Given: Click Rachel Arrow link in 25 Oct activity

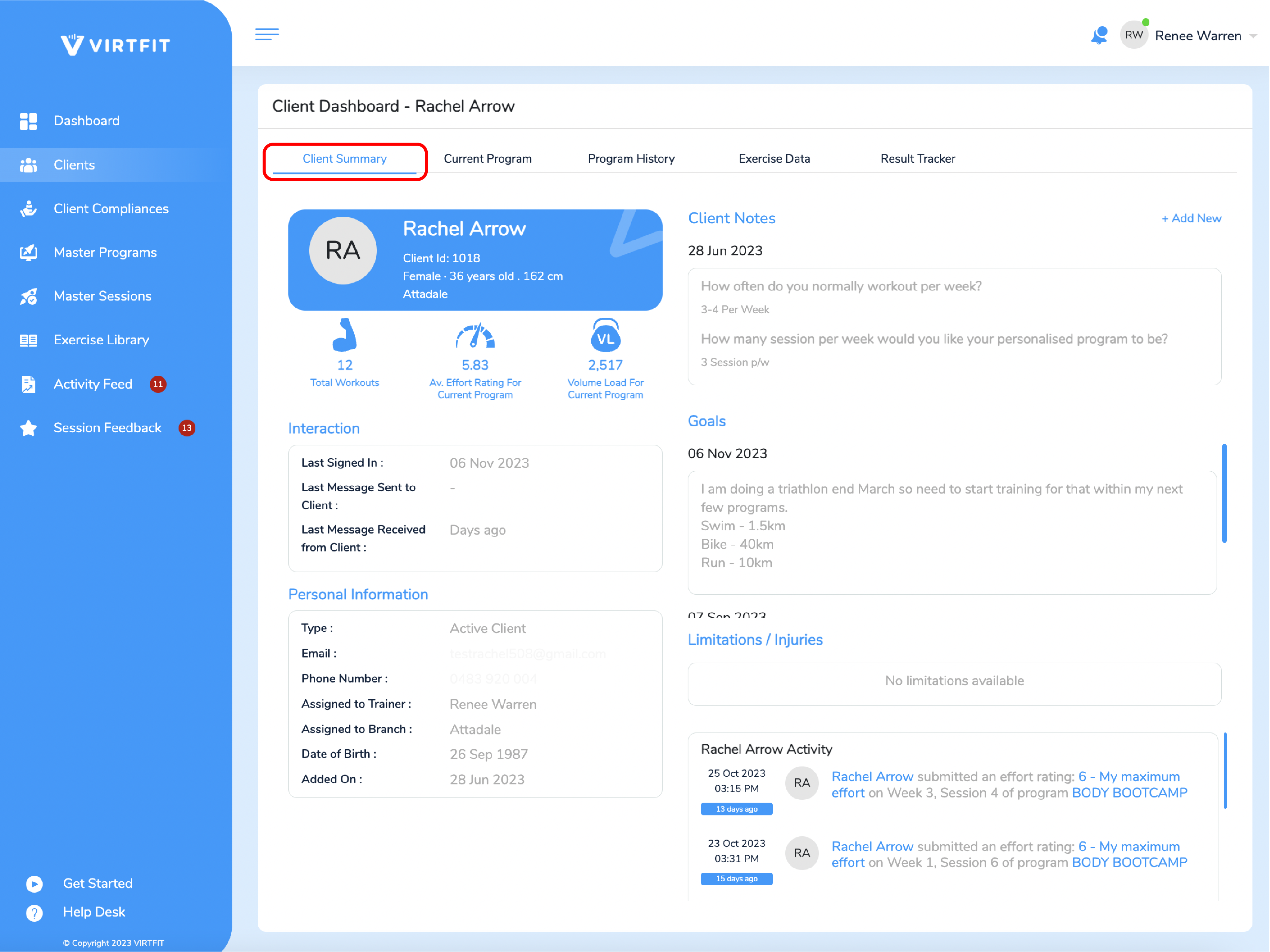Looking at the screenshot, I should 873,777.
